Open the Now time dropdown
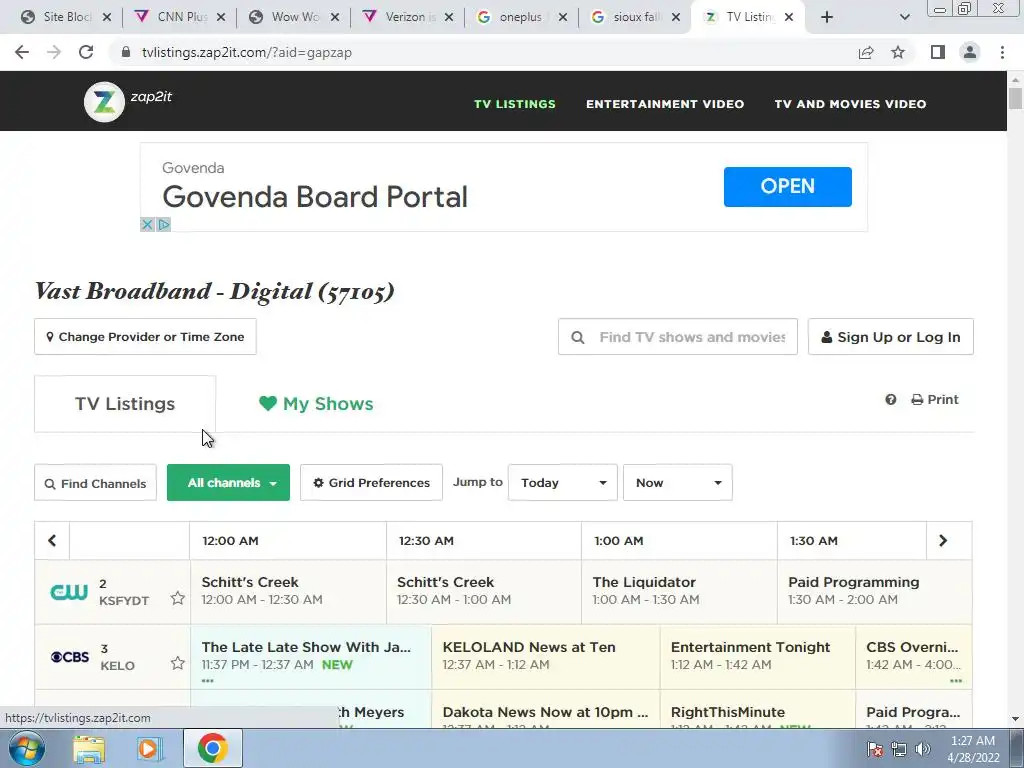 (x=678, y=483)
